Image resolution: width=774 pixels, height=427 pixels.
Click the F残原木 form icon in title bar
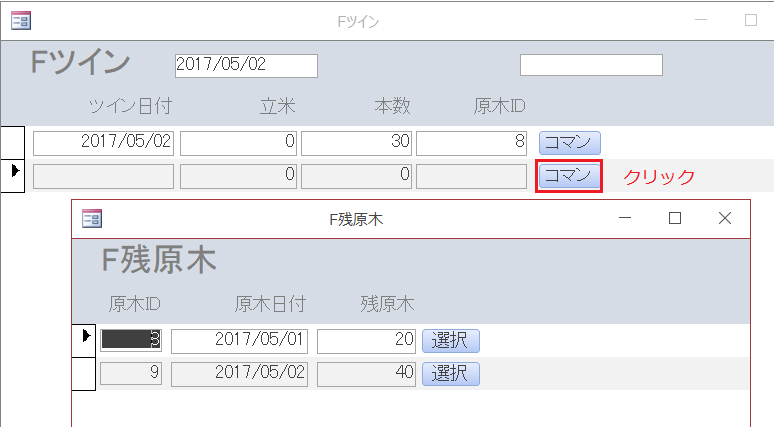tap(92, 218)
